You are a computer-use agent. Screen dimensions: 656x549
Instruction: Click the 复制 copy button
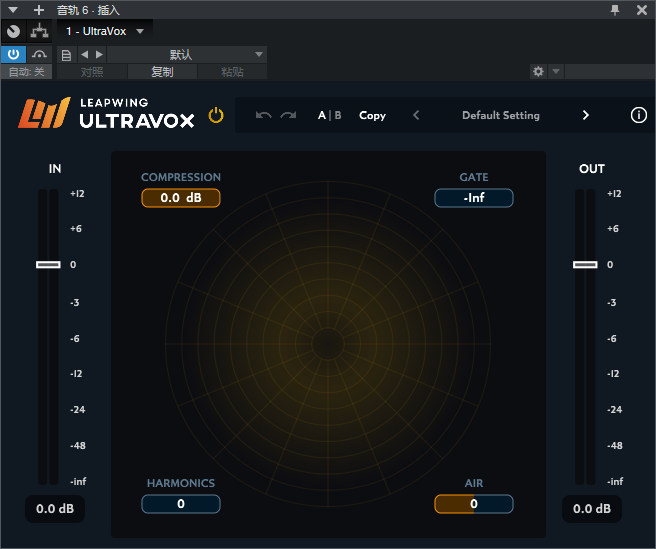click(x=162, y=72)
